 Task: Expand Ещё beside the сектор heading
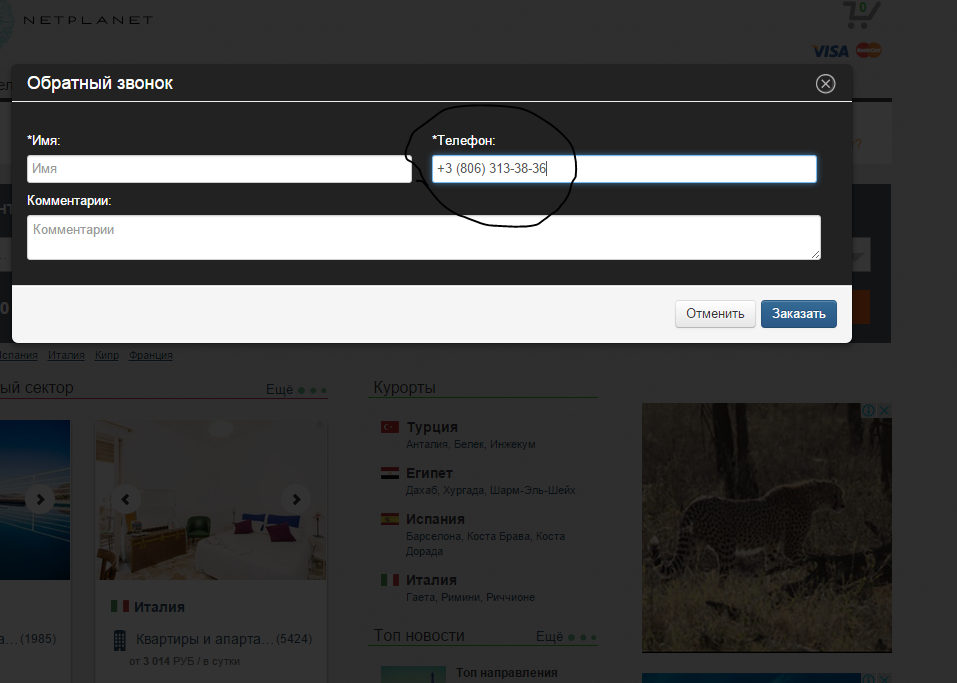[280, 390]
